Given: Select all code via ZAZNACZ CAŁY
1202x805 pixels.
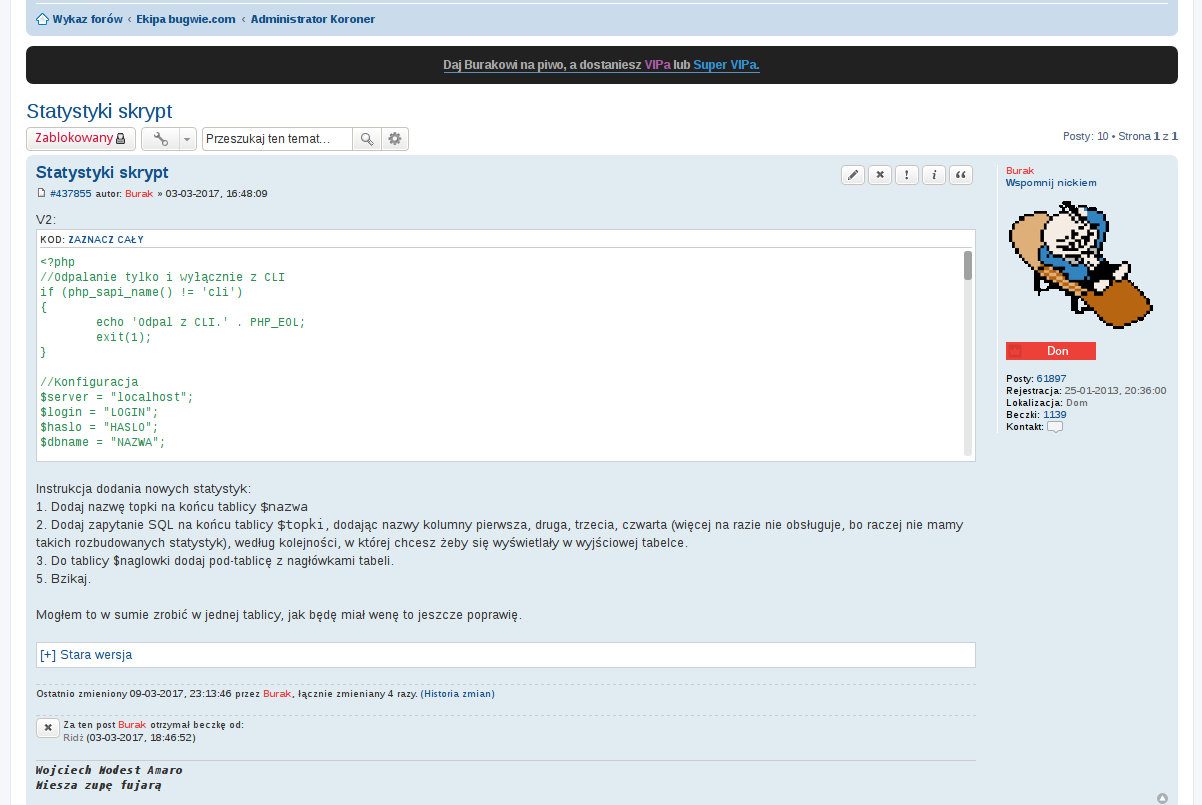Looking at the screenshot, I should pos(106,240).
